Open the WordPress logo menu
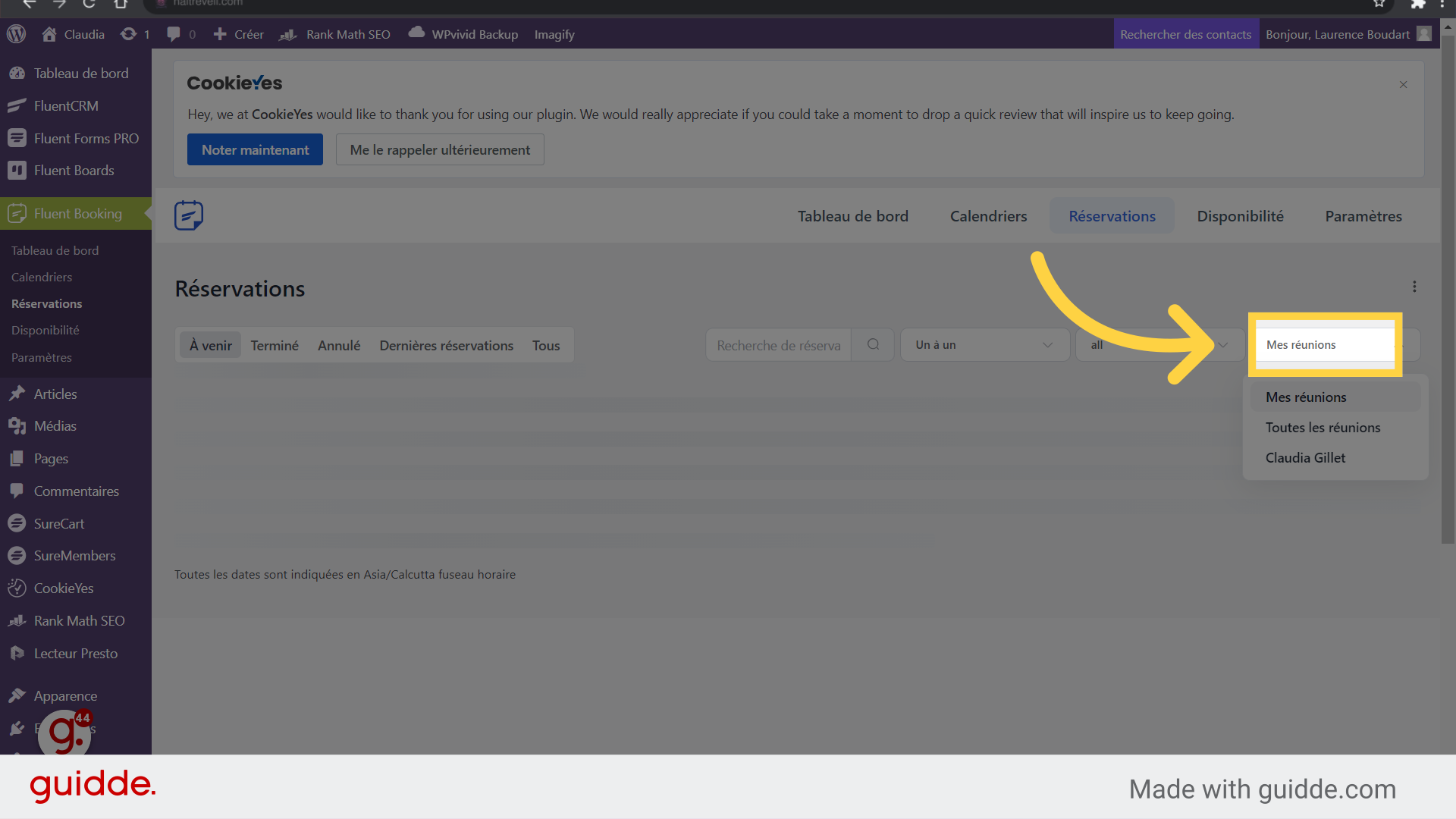The height and width of the screenshot is (819, 1456). pos(17,34)
